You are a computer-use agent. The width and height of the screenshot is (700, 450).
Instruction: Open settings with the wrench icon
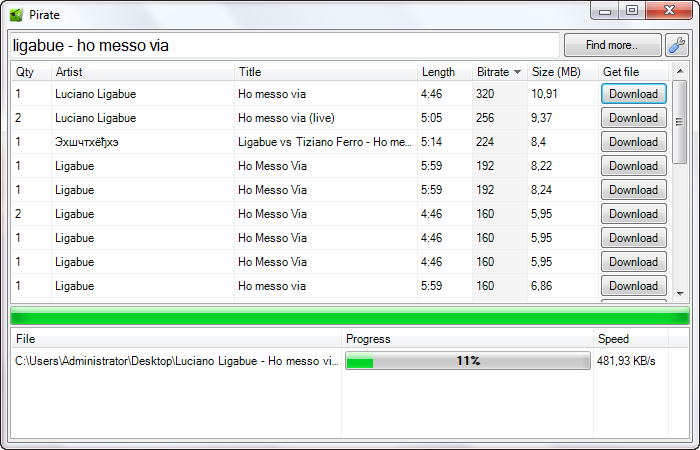677,45
